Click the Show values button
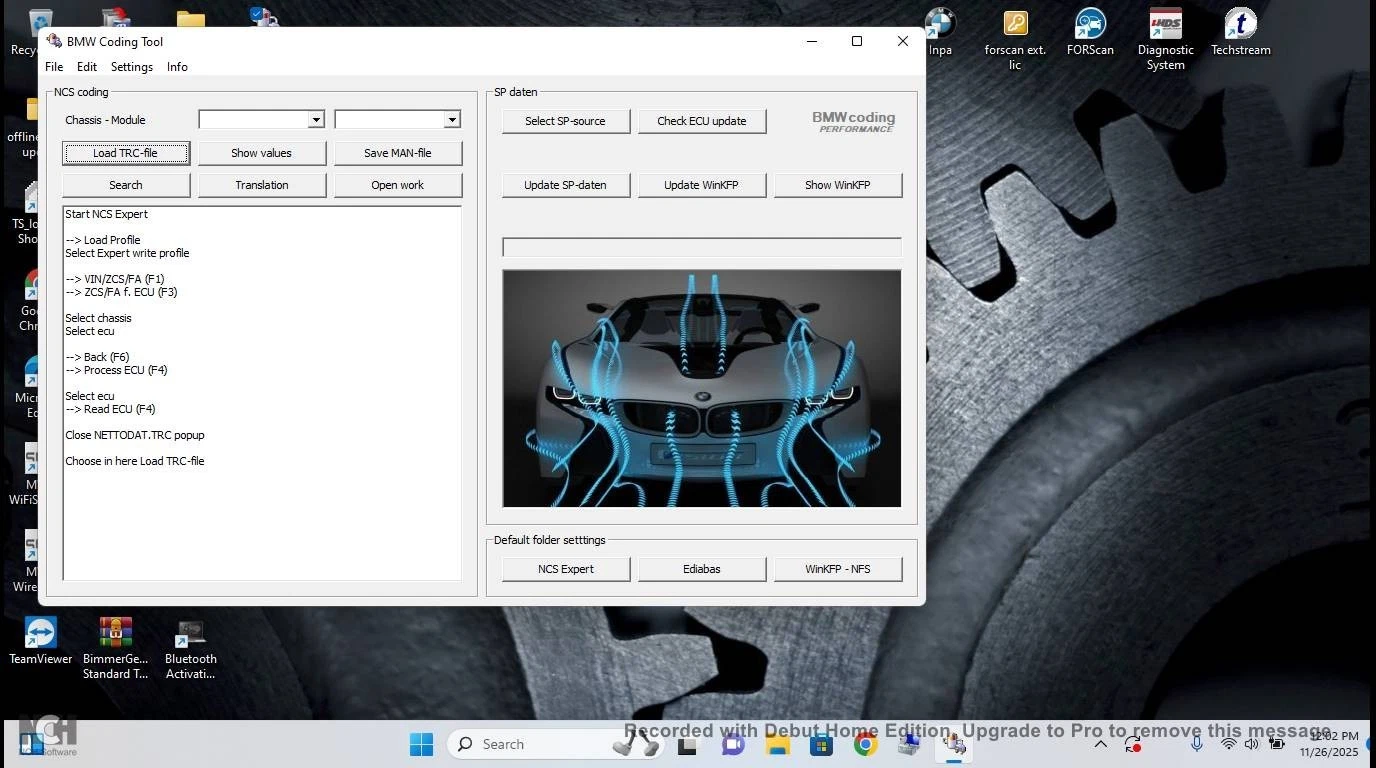Viewport: 1376px width, 768px height. pos(262,153)
